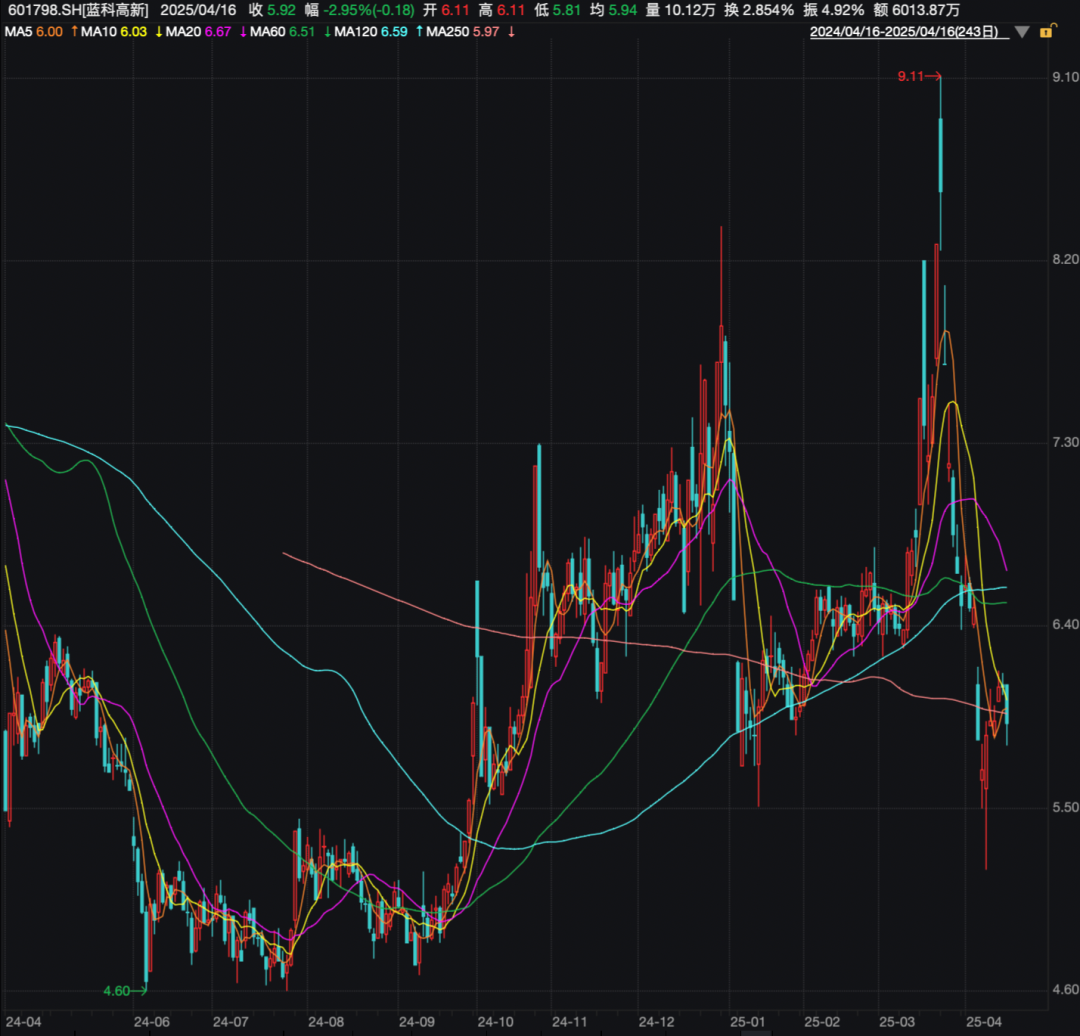Click the 24-06 label on time axis
The width and height of the screenshot is (1080, 1036).
pos(152,1022)
